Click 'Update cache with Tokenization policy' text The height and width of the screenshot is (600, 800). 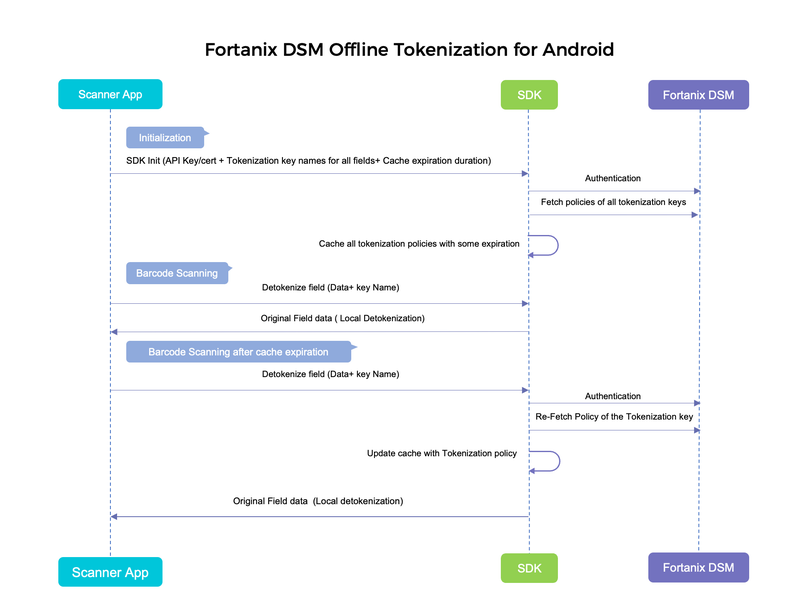point(442,453)
